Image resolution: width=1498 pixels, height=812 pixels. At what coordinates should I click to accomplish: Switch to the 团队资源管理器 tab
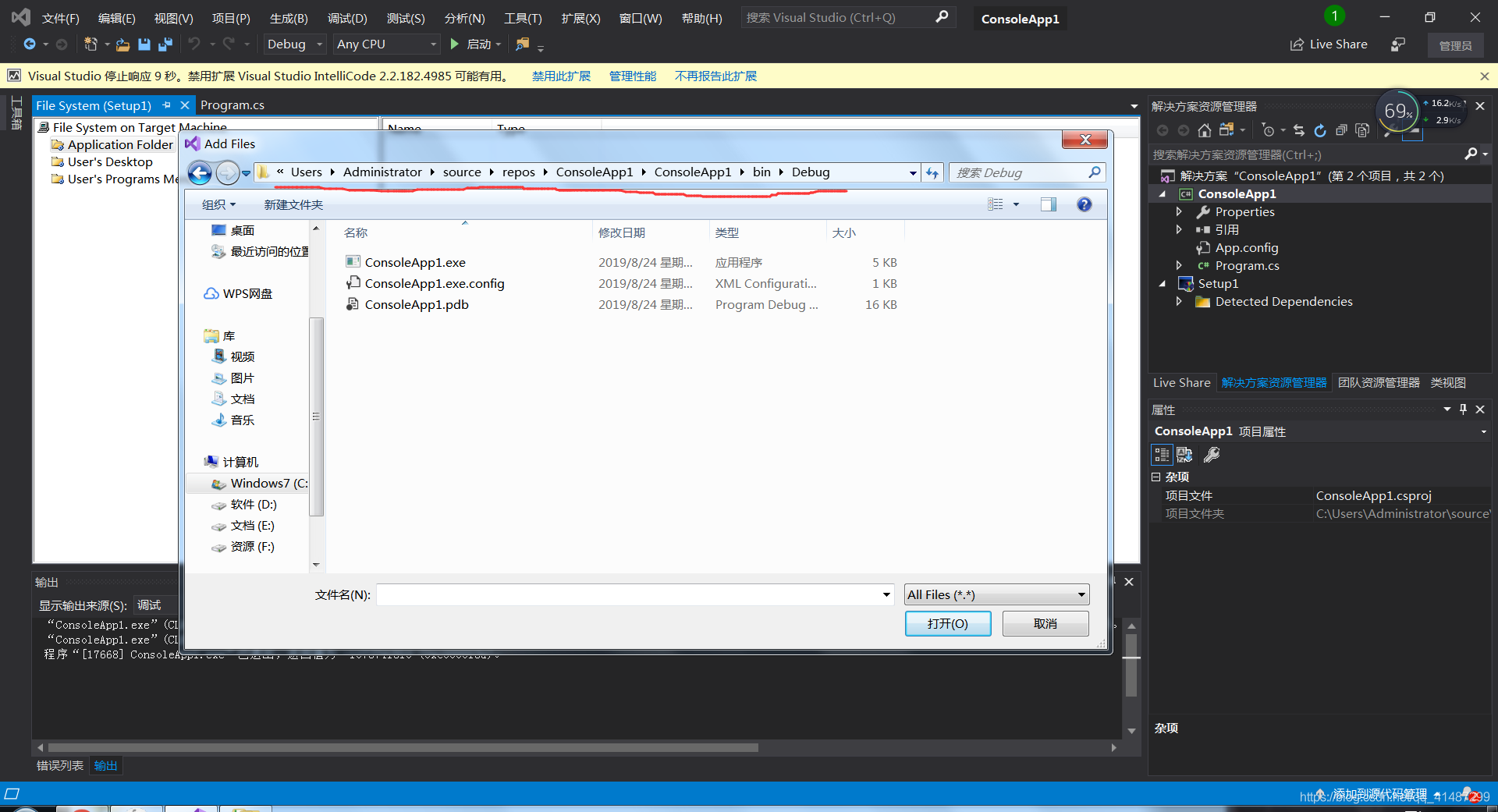pyautogui.click(x=1379, y=383)
